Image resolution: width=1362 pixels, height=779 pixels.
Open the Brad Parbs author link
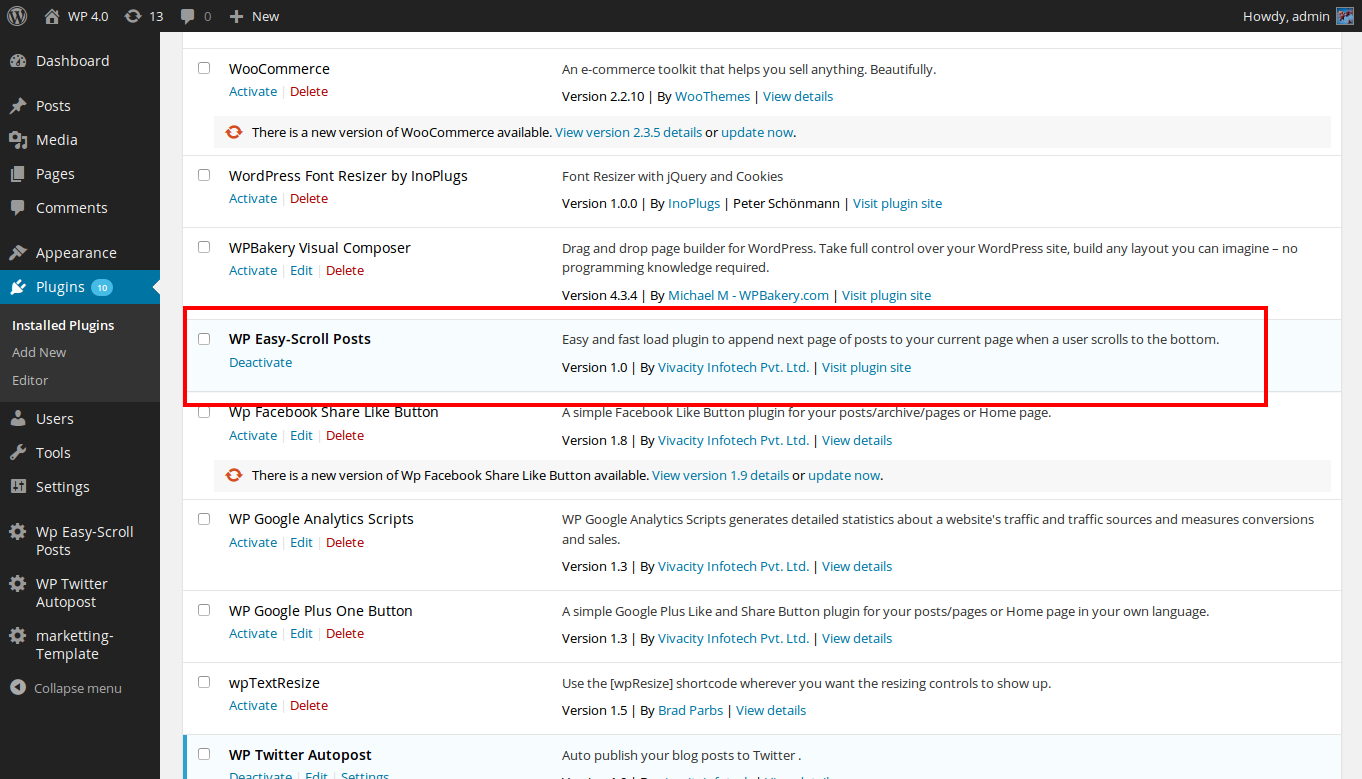692,710
